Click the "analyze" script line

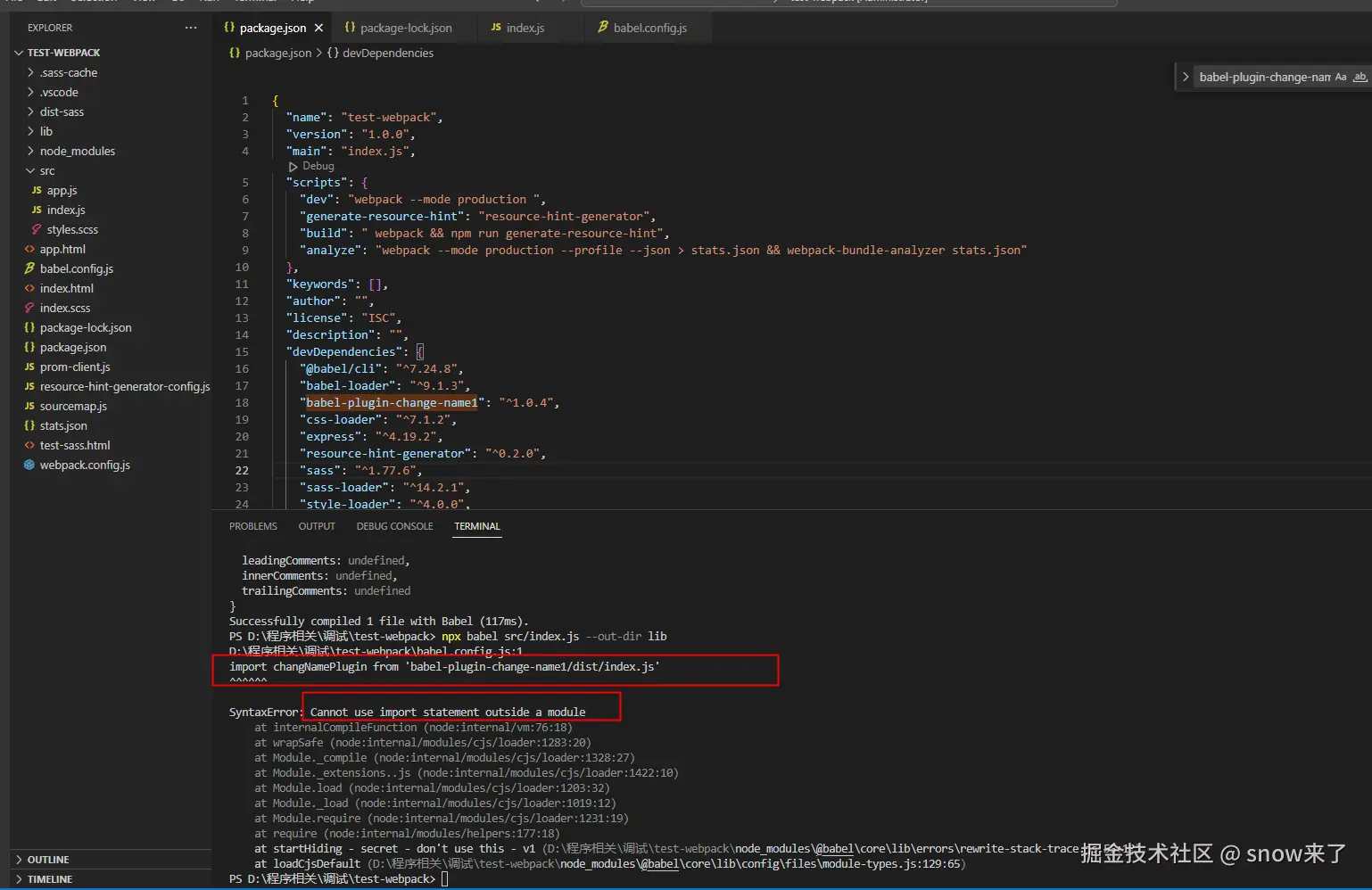(x=664, y=251)
